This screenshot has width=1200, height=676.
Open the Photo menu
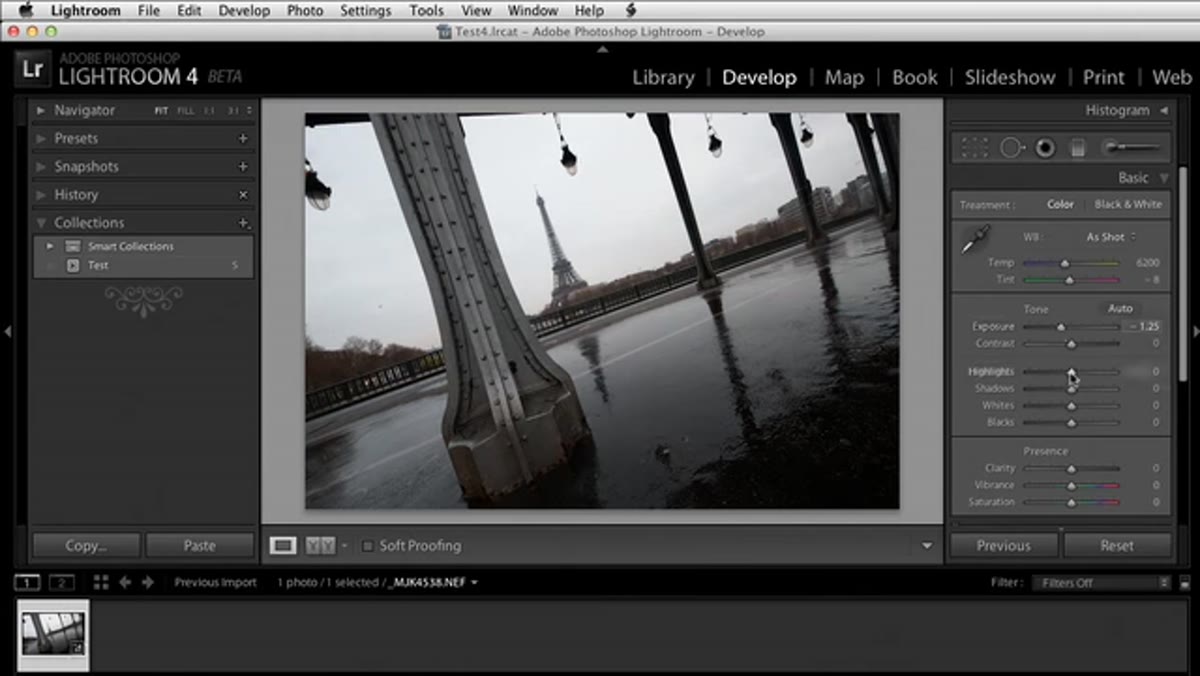click(305, 11)
